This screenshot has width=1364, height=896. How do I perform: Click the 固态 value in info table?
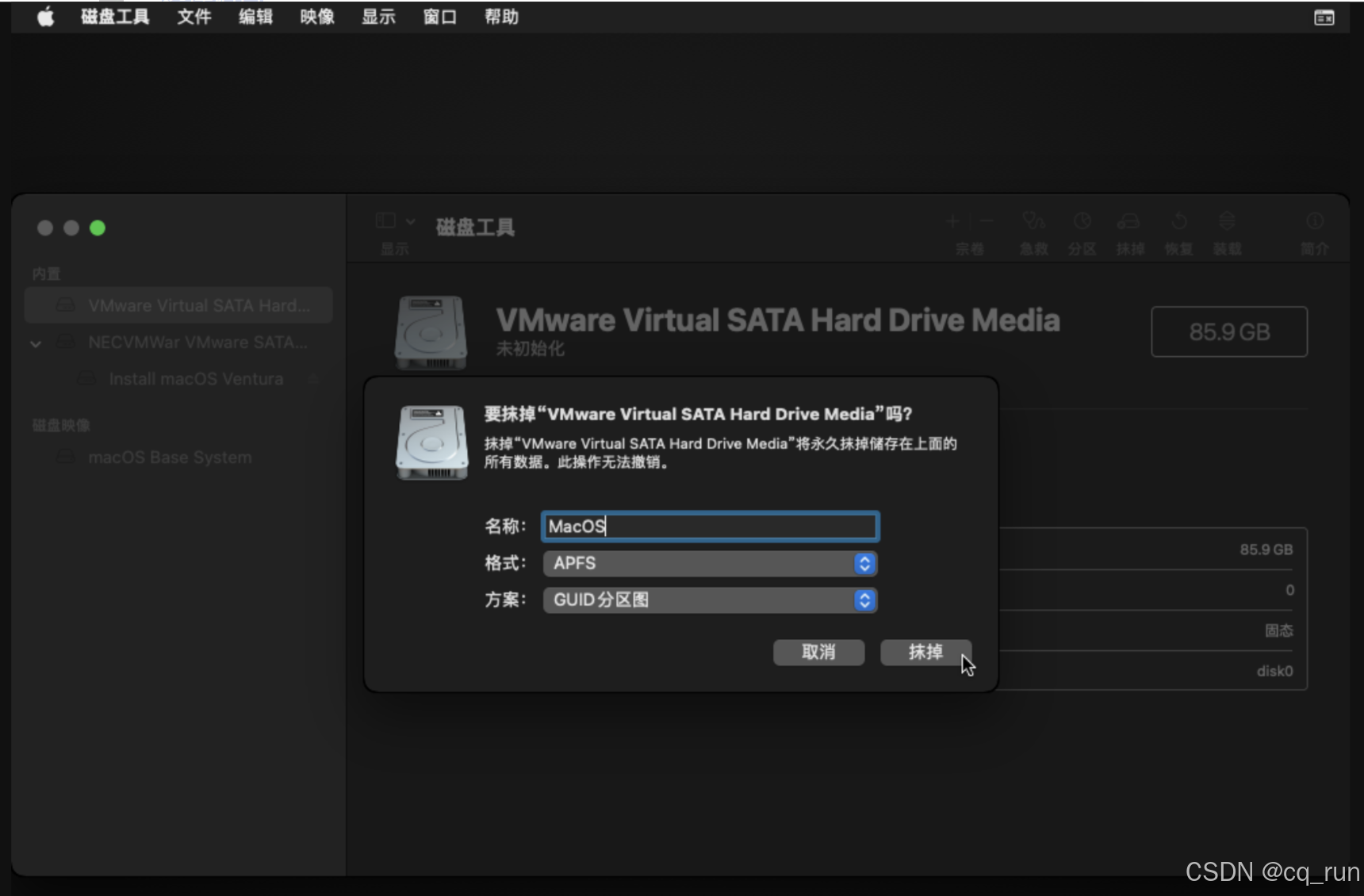pos(1278,631)
